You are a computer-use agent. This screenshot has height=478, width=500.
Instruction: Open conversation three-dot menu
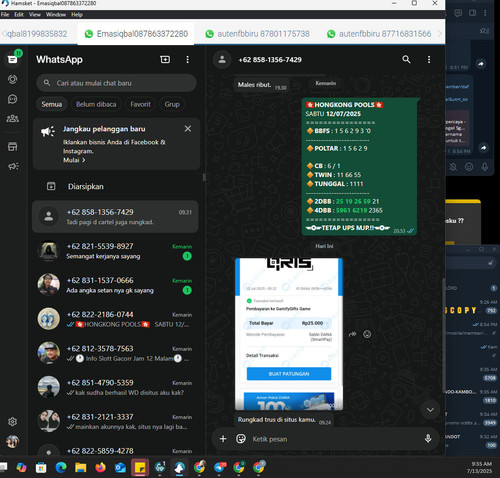(x=429, y=59)
